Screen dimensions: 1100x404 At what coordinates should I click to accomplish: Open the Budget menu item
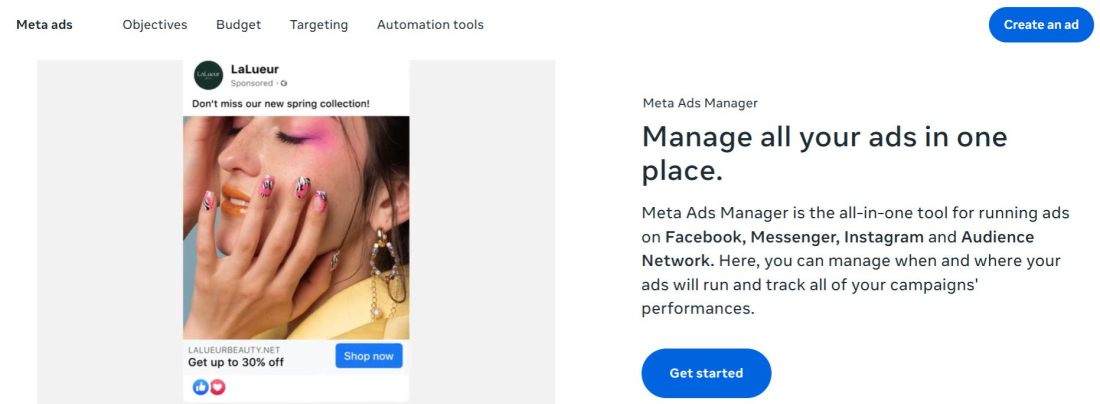click(238, 25)
